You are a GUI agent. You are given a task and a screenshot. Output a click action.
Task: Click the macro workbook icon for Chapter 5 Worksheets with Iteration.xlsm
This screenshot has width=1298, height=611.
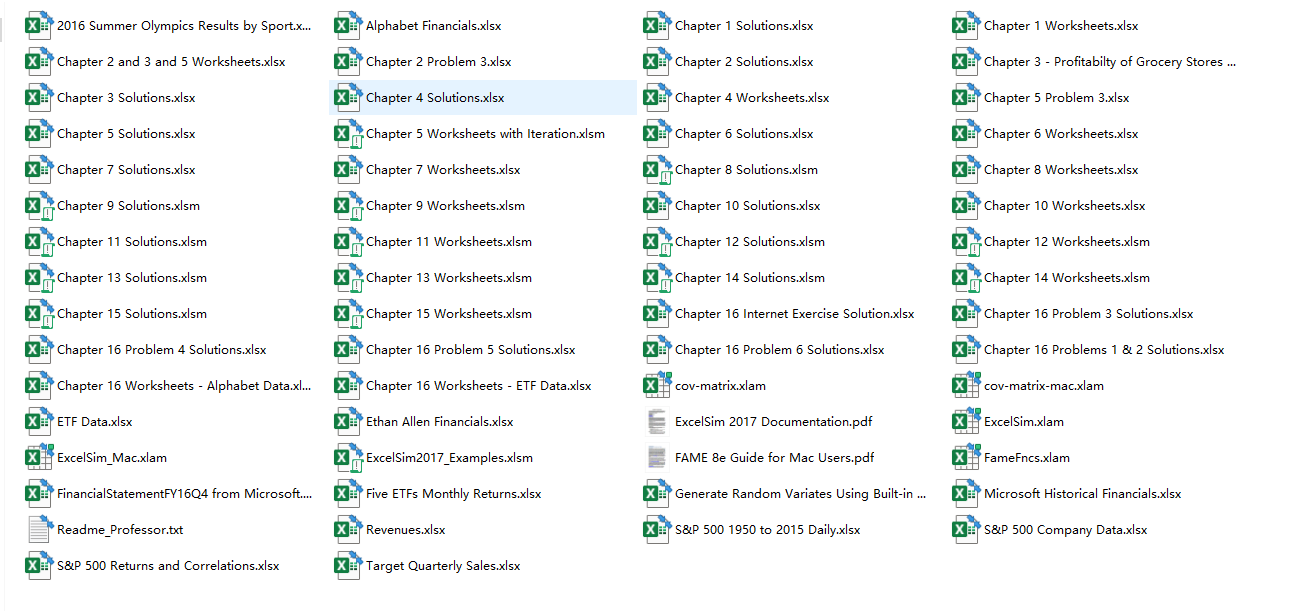(x=348, y=134)
